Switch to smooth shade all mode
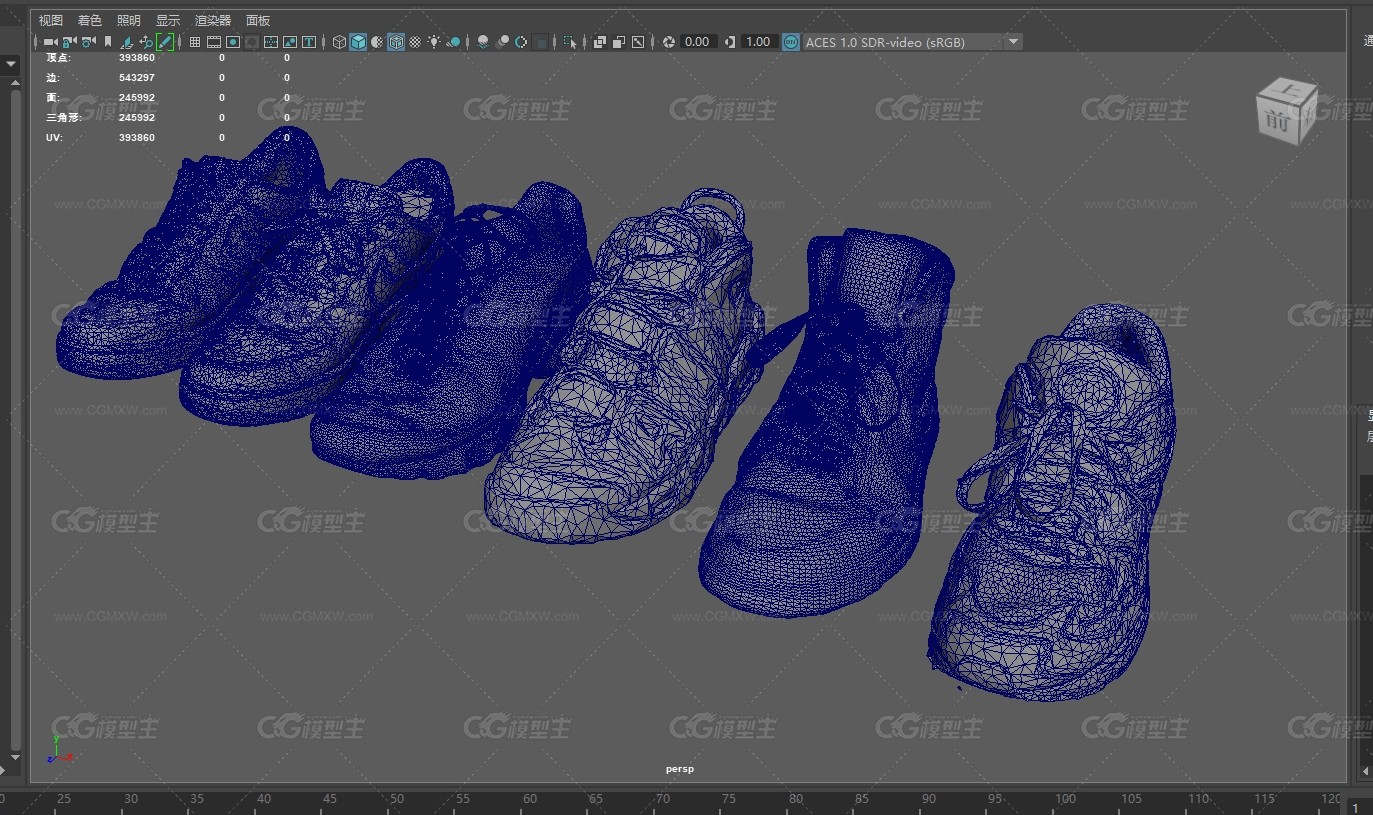The width and height of the screenshot is (1373, 815). click(x=358, y=42)
